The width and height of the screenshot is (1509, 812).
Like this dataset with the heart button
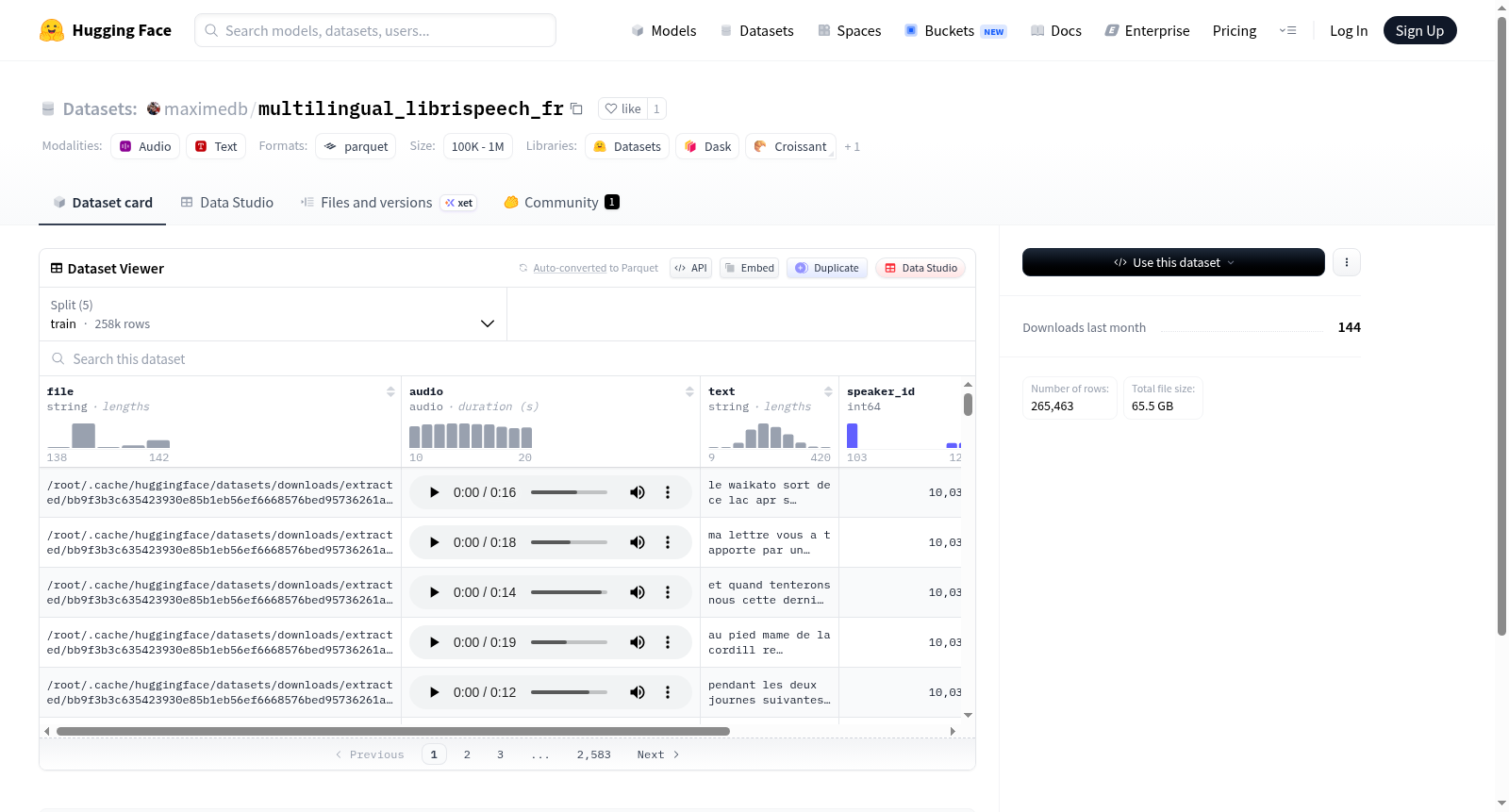coord(622,108)
